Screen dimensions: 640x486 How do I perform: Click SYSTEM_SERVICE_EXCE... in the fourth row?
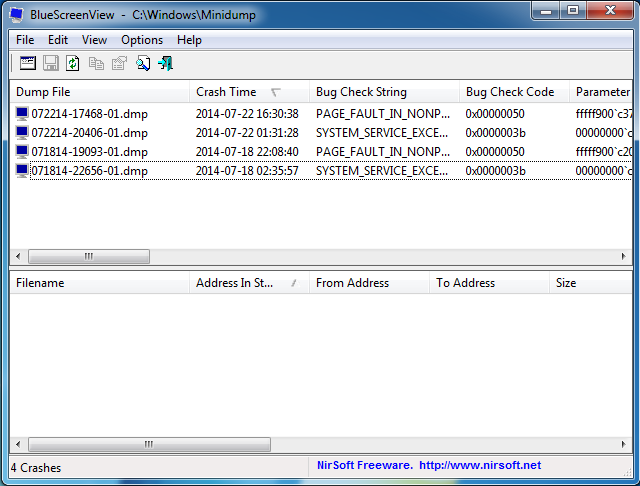tap(382, 171)
